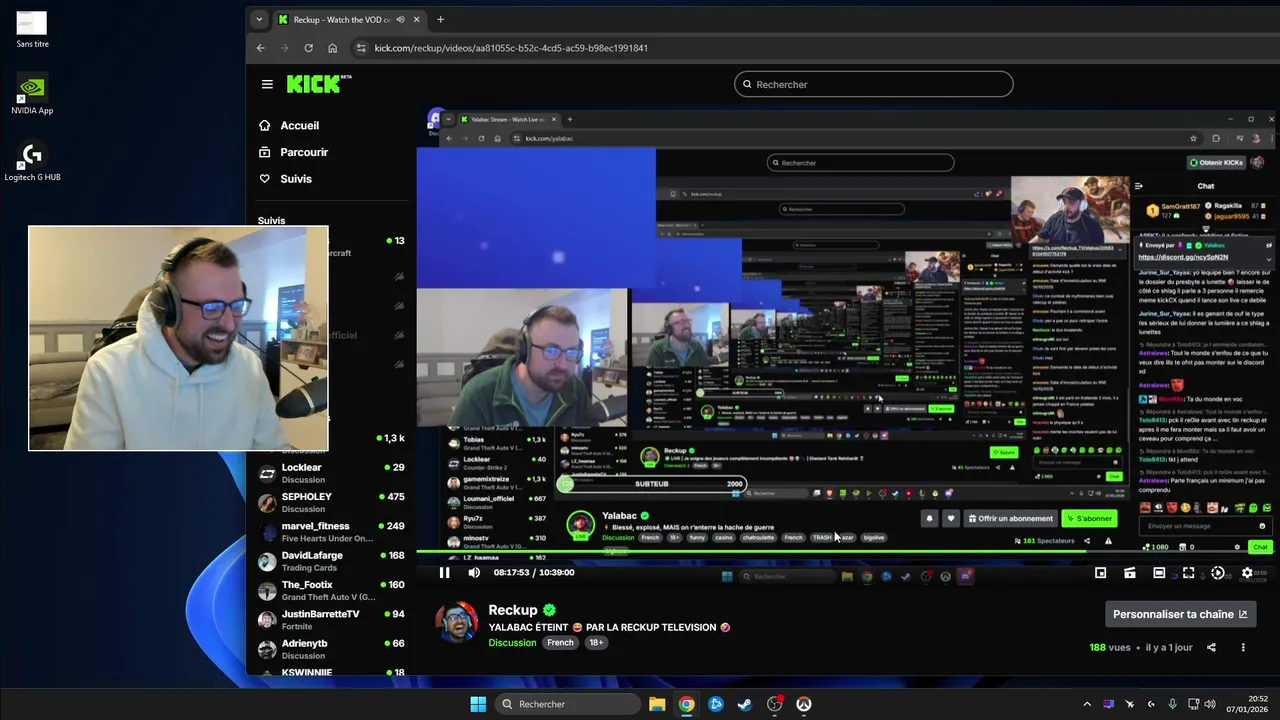Mute the tab via its audio icon
The width and height of the screenshot is (1280, 720).
[400, 19]
